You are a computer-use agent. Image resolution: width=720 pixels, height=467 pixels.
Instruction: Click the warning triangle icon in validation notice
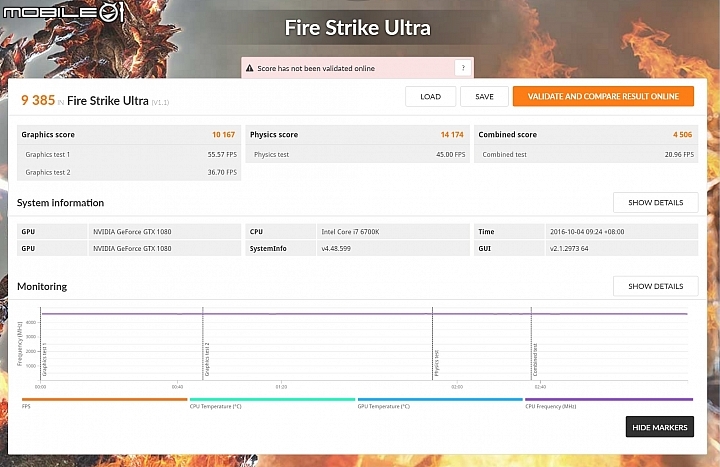point(249,68)
